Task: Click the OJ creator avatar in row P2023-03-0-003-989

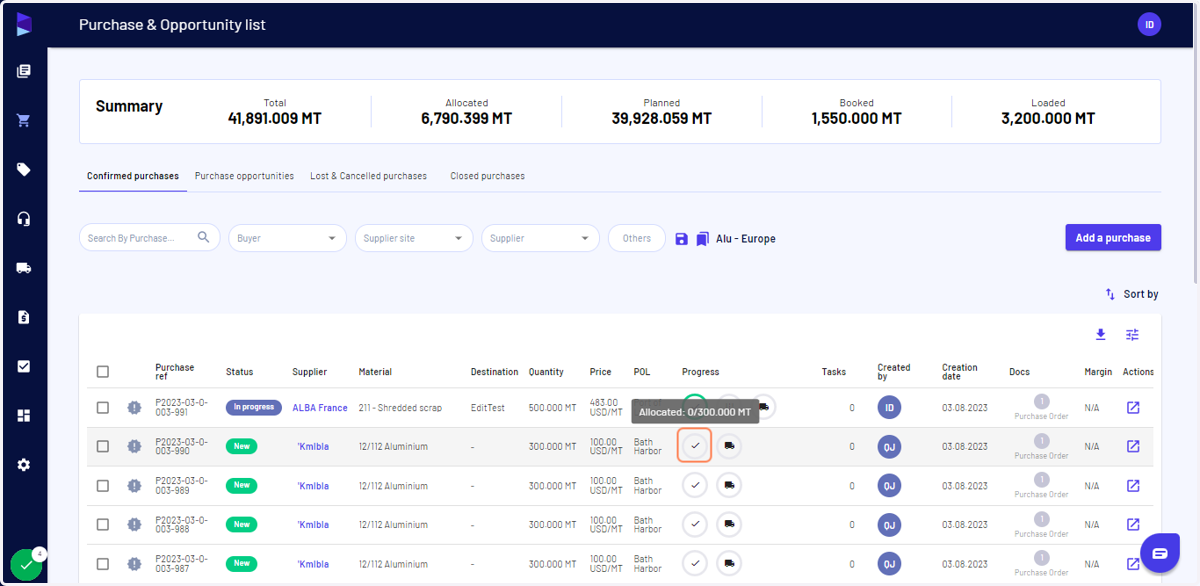Action: click(x=889, y=486)
